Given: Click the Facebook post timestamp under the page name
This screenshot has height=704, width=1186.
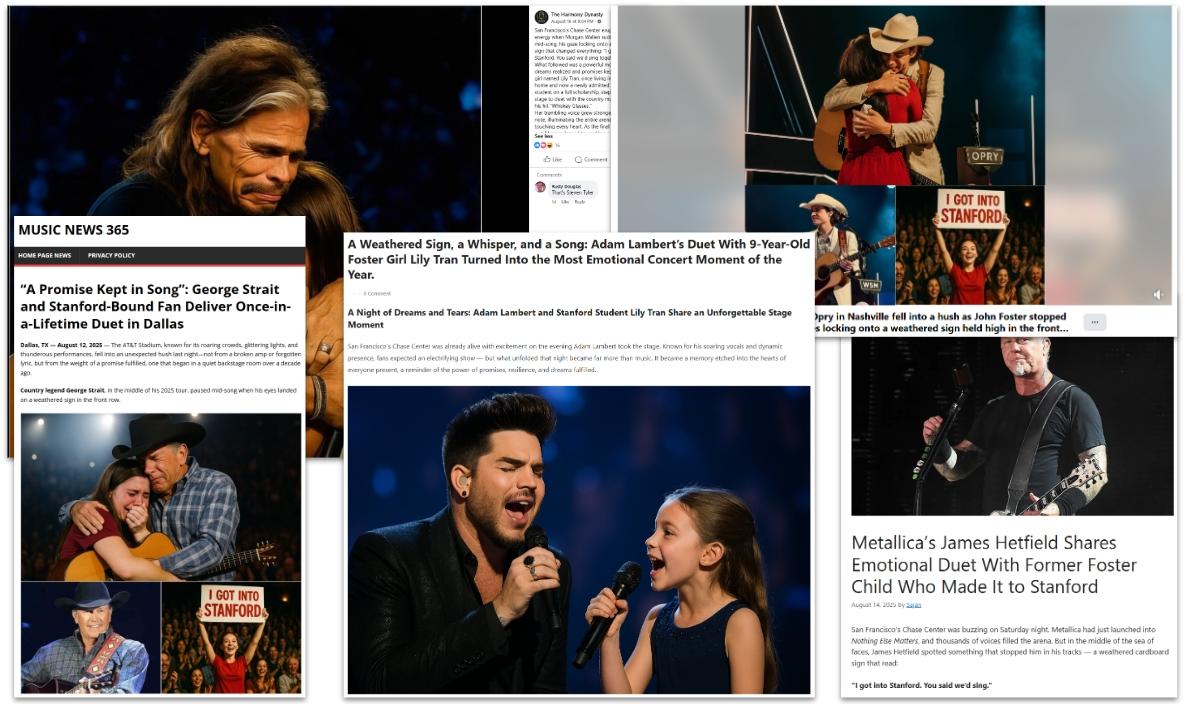Looking at the screenshot, I should [x=573, y=21].
